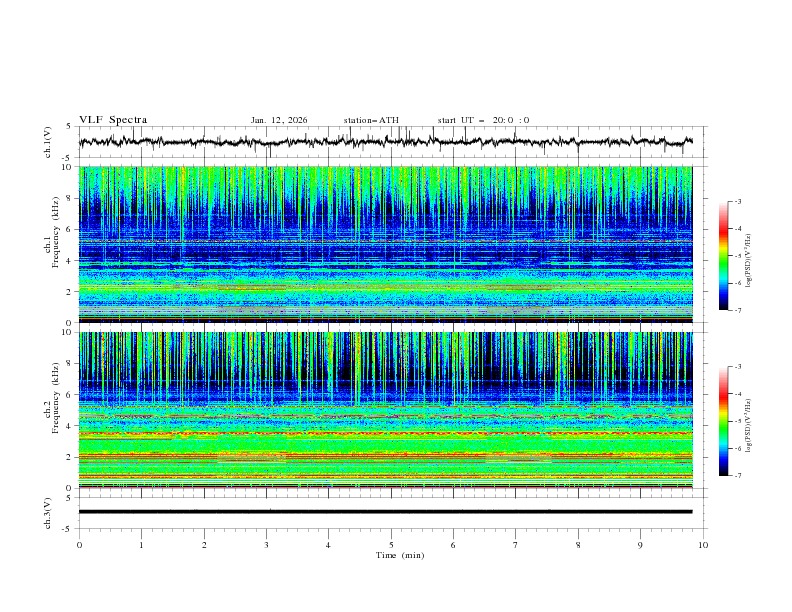Click time axis tick label '10'
Viewport: 792px width, 612px height.
[x=703, y=545]
